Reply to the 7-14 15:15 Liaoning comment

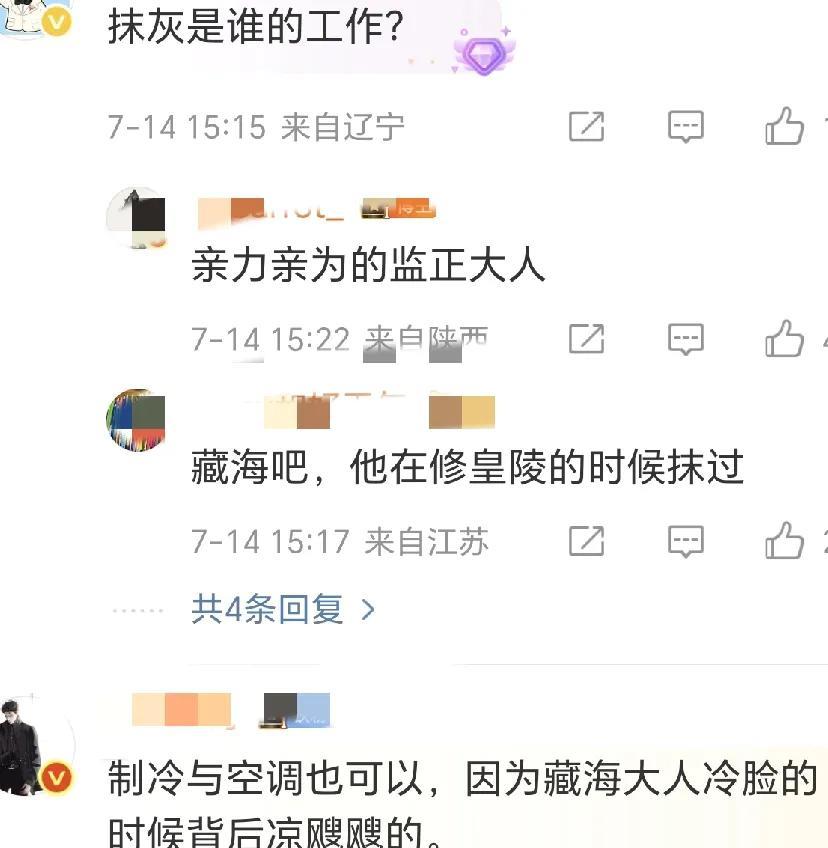pos(685,127)
